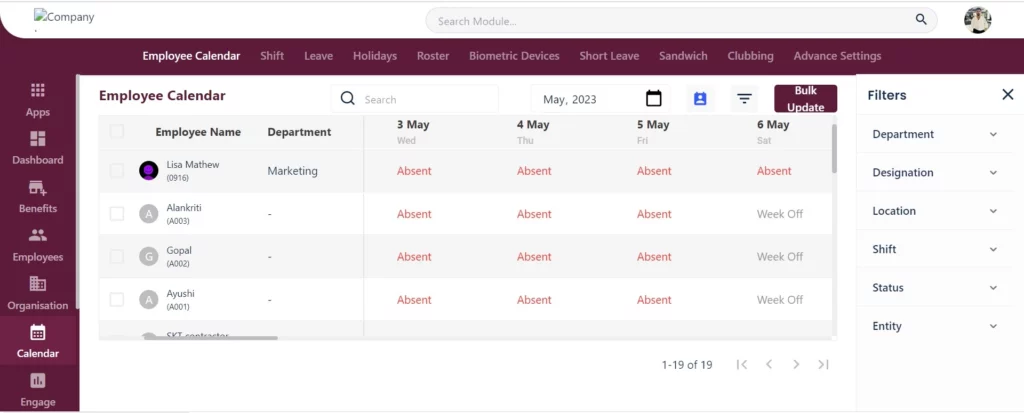Click Ayushi's 5 May Absent status
1024x413 pixels.
coord(654,300)
